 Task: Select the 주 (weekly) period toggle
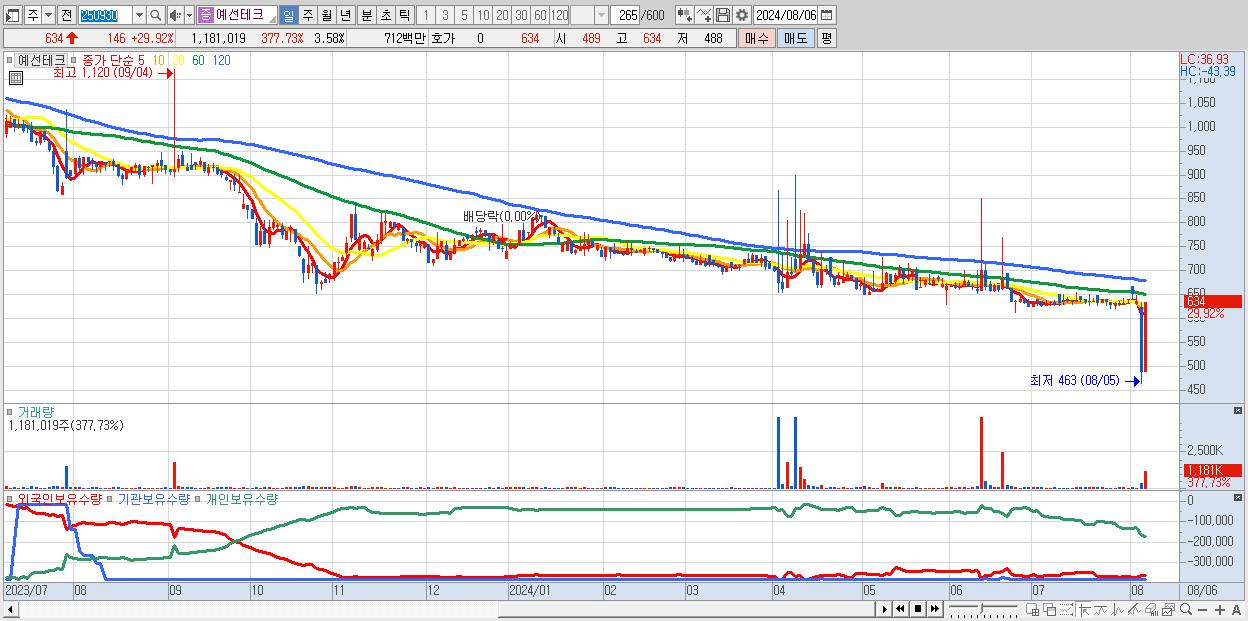[x=307, y=15]
